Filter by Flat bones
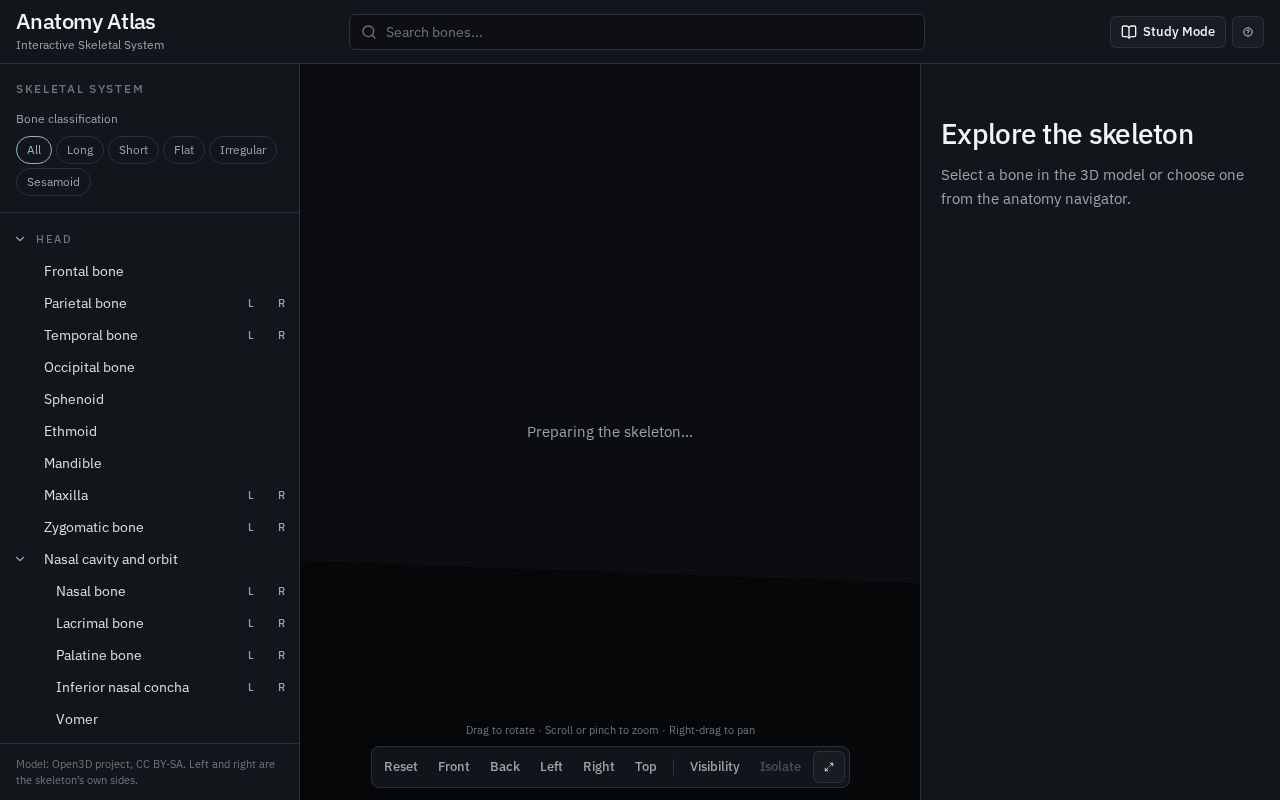The width and height of the screenshot is (1280, 800). pyautogui.click(x=184, y=150)
